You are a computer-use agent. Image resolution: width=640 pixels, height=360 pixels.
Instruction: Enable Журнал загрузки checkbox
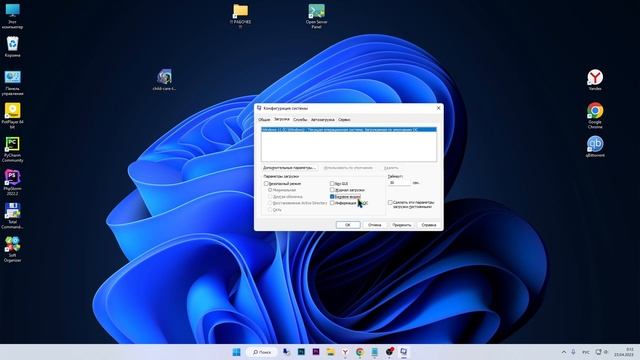click(332, 190)
